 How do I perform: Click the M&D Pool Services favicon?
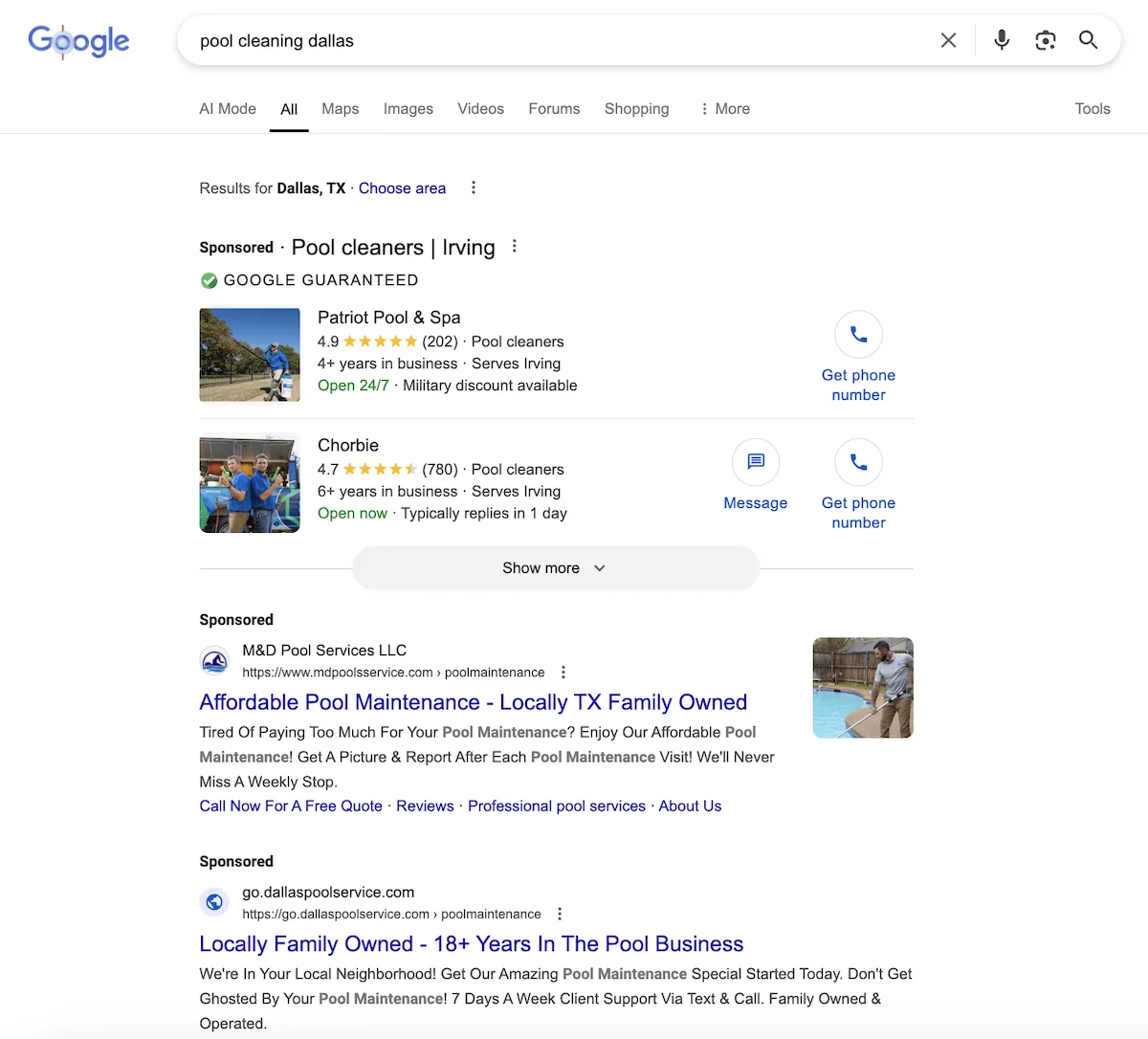point(214,661)
